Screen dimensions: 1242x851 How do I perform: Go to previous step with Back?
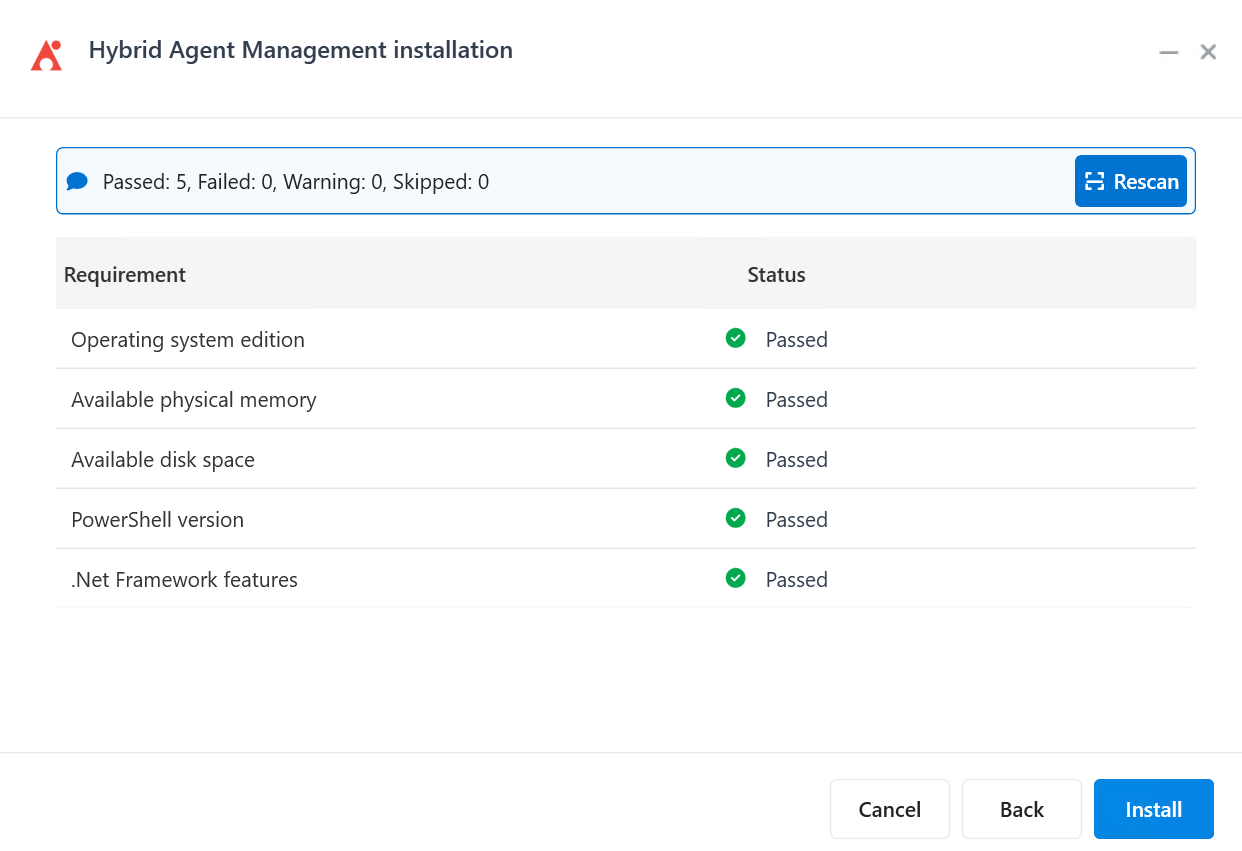tap(1021, 809)
